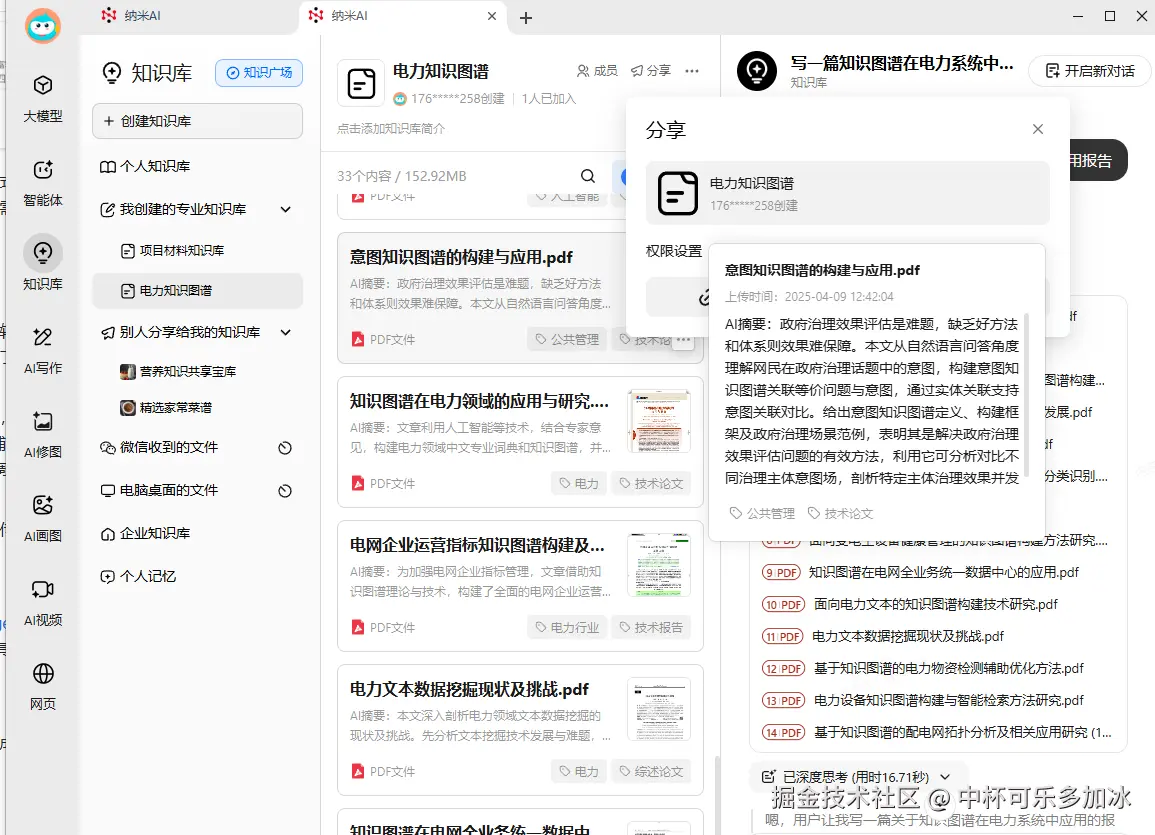Screen dimensions: 1155x835
Task: Open reference 电力设备知识图谱构建与智能检索方法研究.pdf
Action: (x=949, y=700)
